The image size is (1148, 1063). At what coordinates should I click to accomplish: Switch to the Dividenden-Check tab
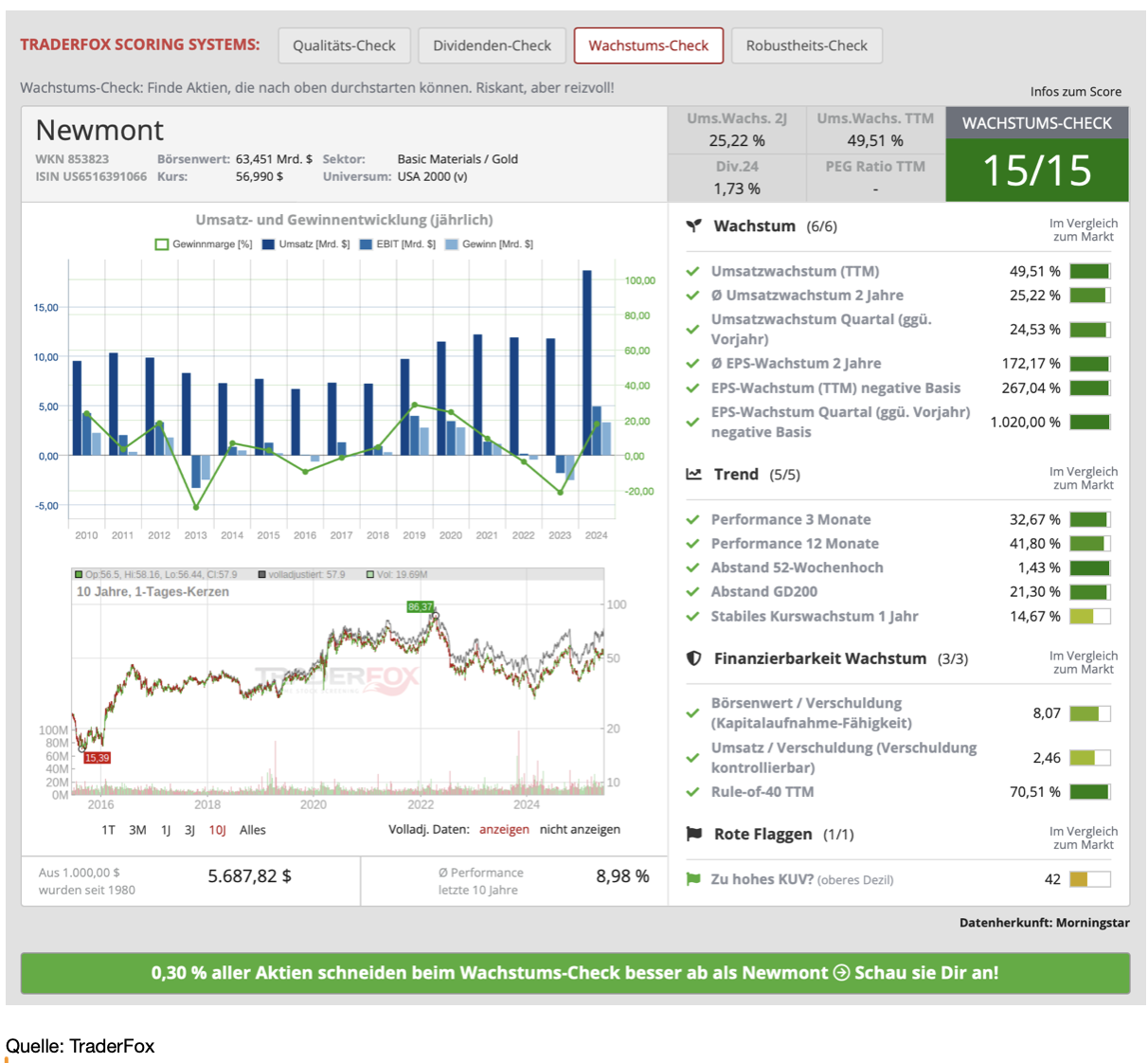492,45
